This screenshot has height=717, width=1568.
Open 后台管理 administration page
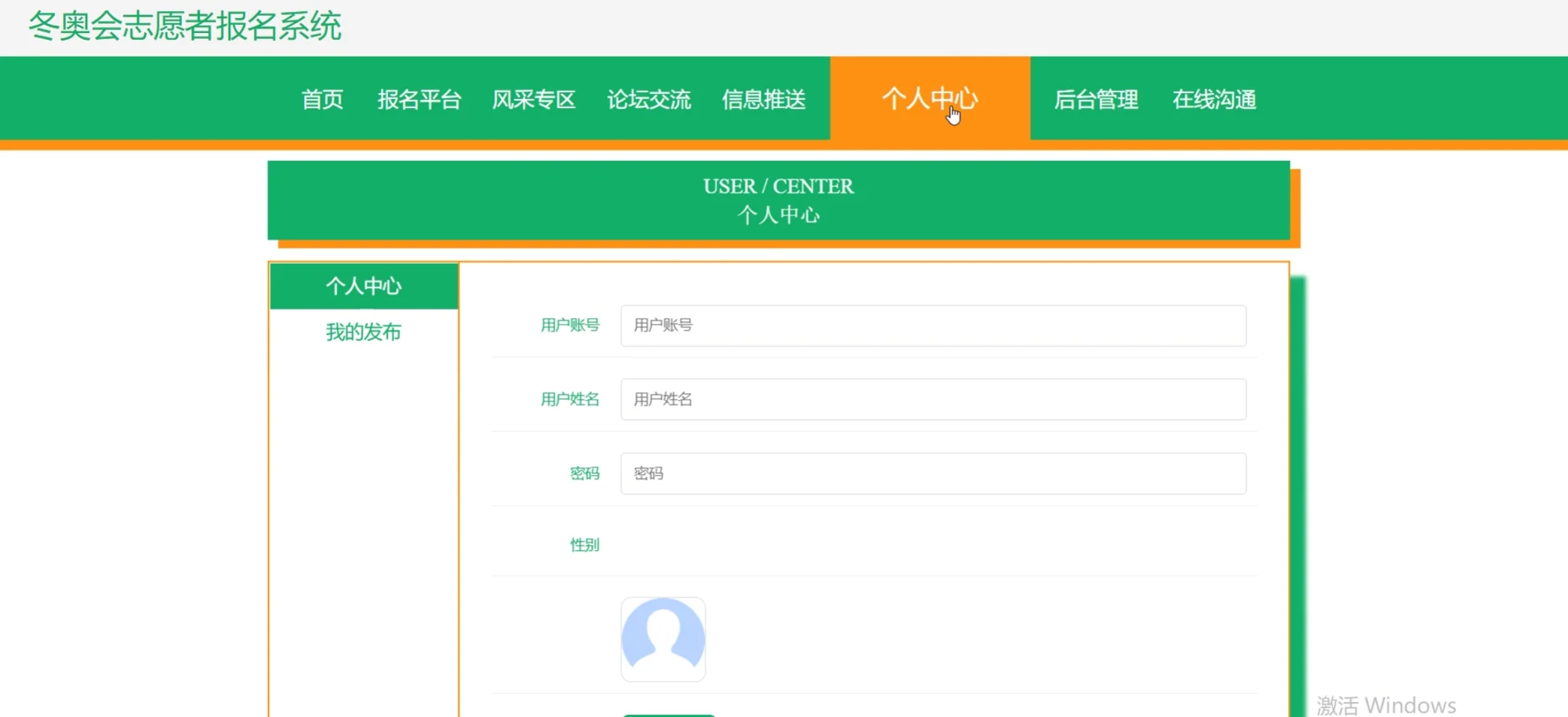(1095, 99)
